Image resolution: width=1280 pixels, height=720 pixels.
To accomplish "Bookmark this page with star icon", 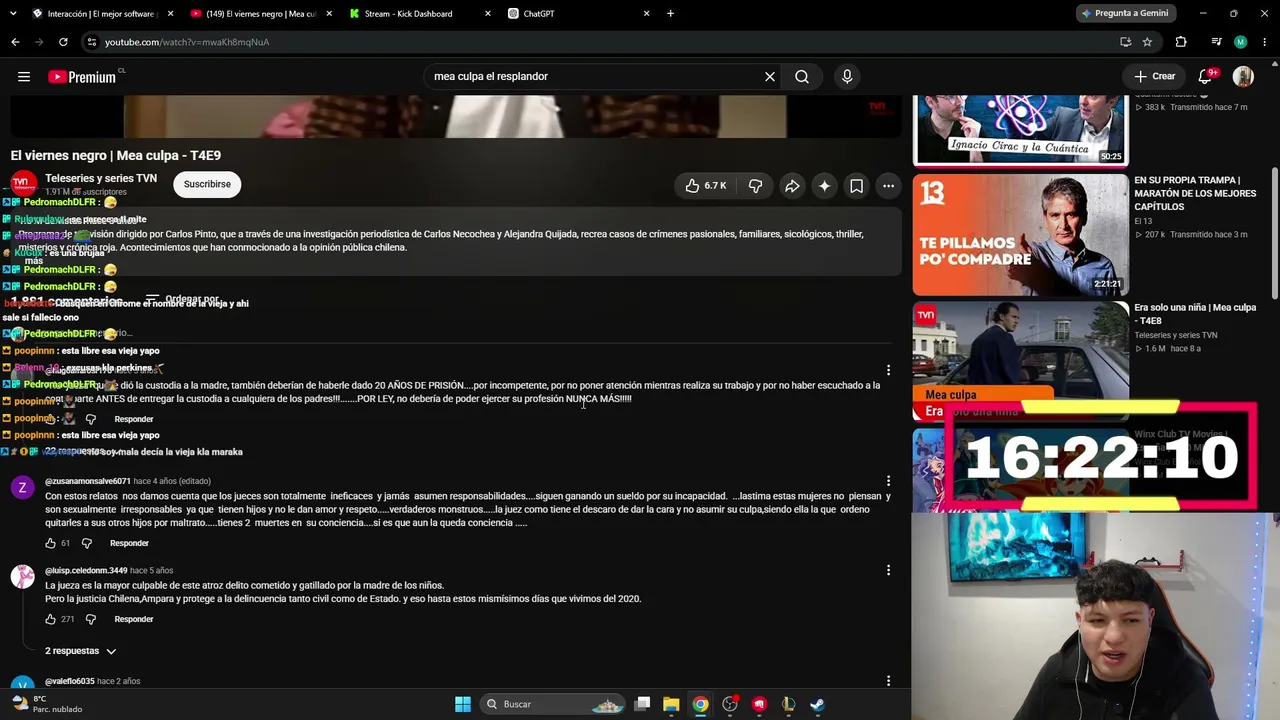I will (1147, 42).
